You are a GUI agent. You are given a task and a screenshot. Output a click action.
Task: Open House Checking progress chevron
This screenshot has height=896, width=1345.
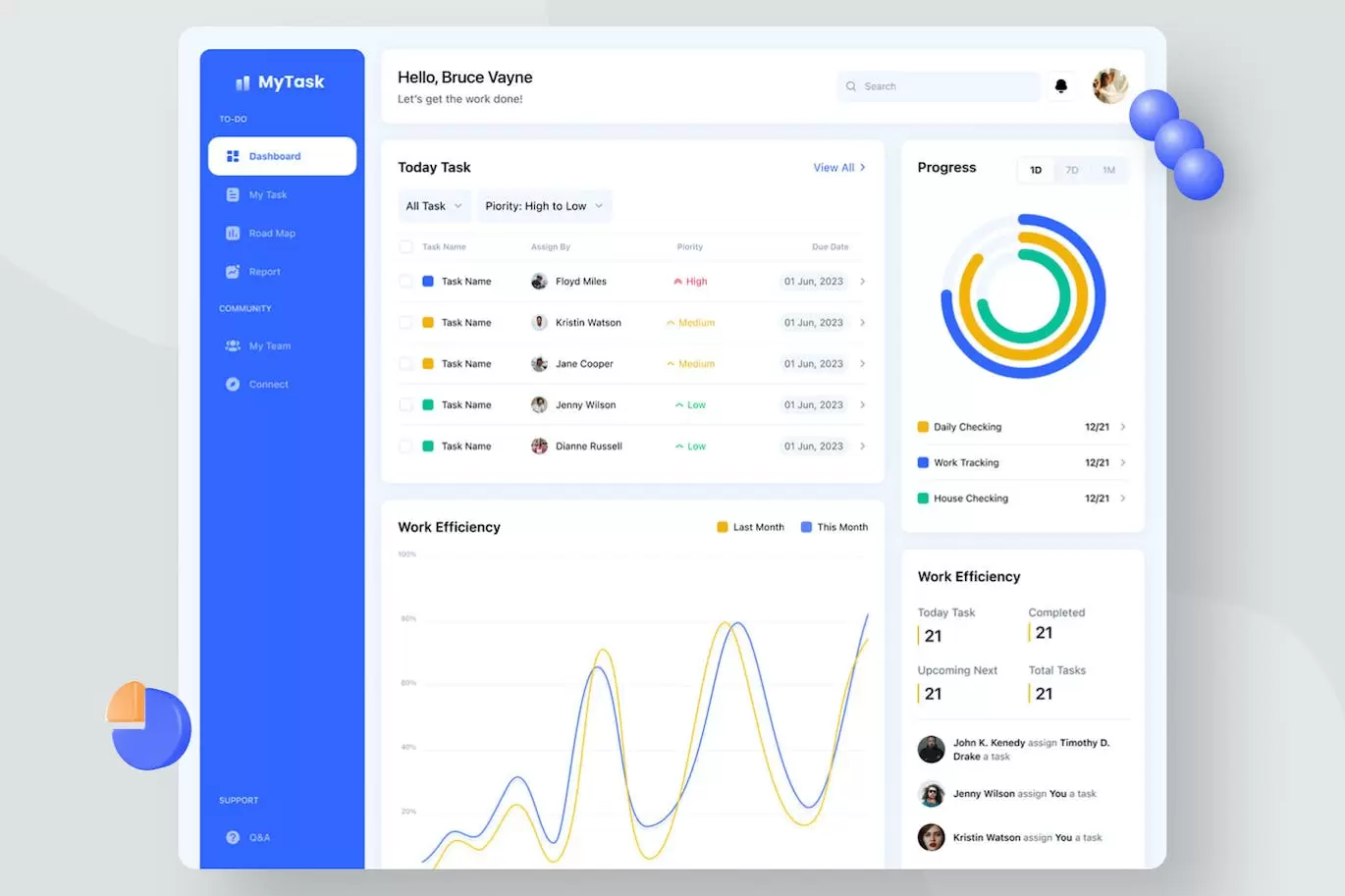pos(1123,499)
